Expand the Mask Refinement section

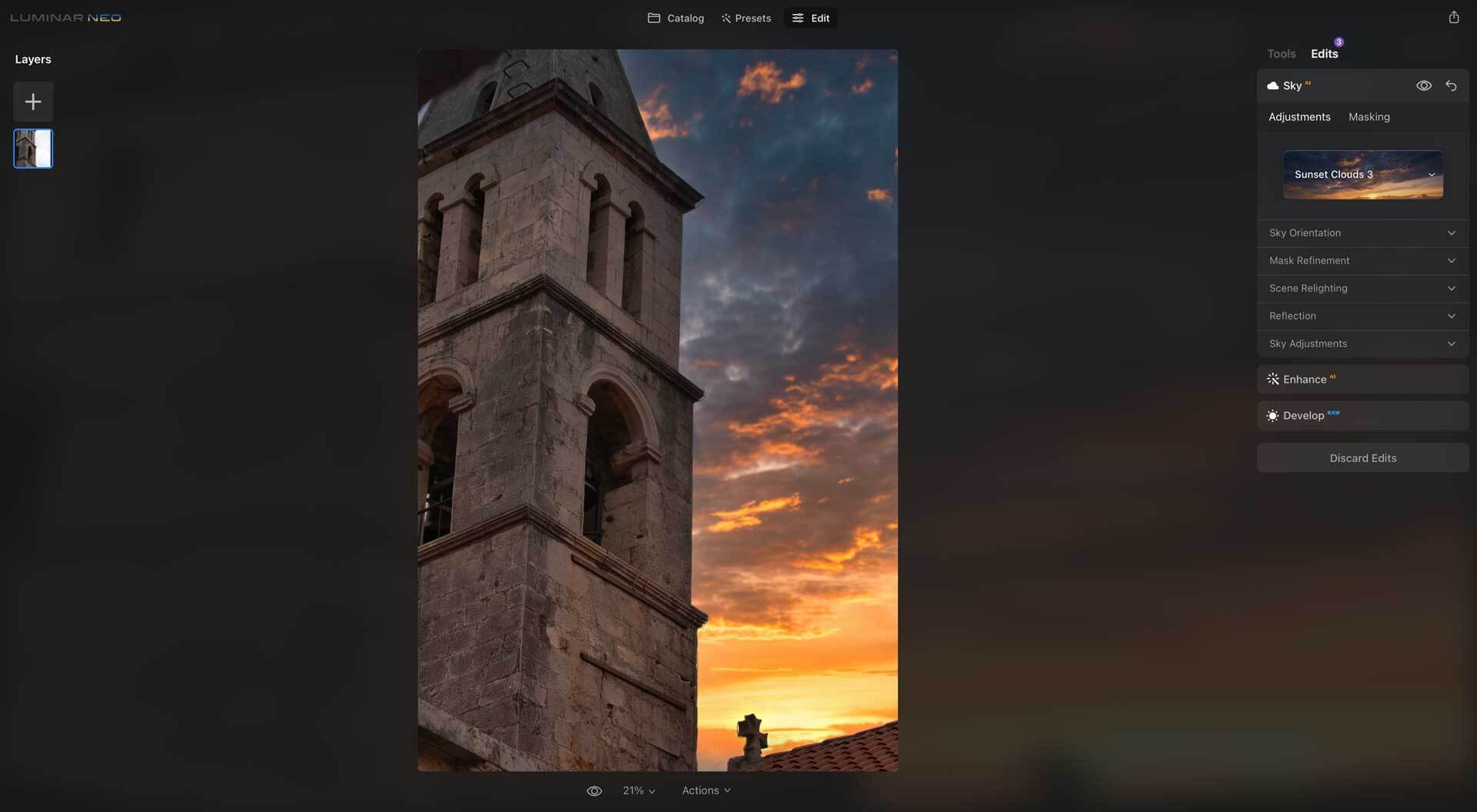point(1362,261)
